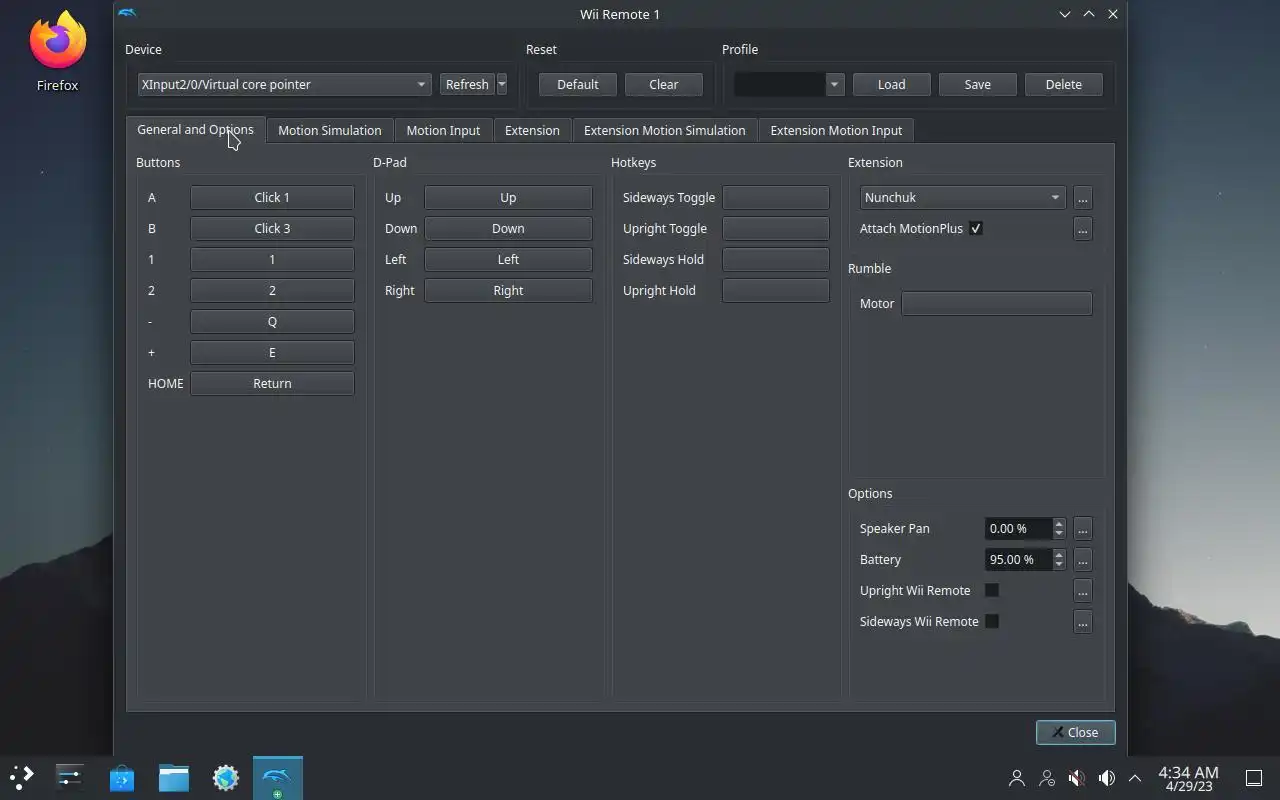Open the volume tray icon
This screenshot has height=800, width=1280.
1106,778
